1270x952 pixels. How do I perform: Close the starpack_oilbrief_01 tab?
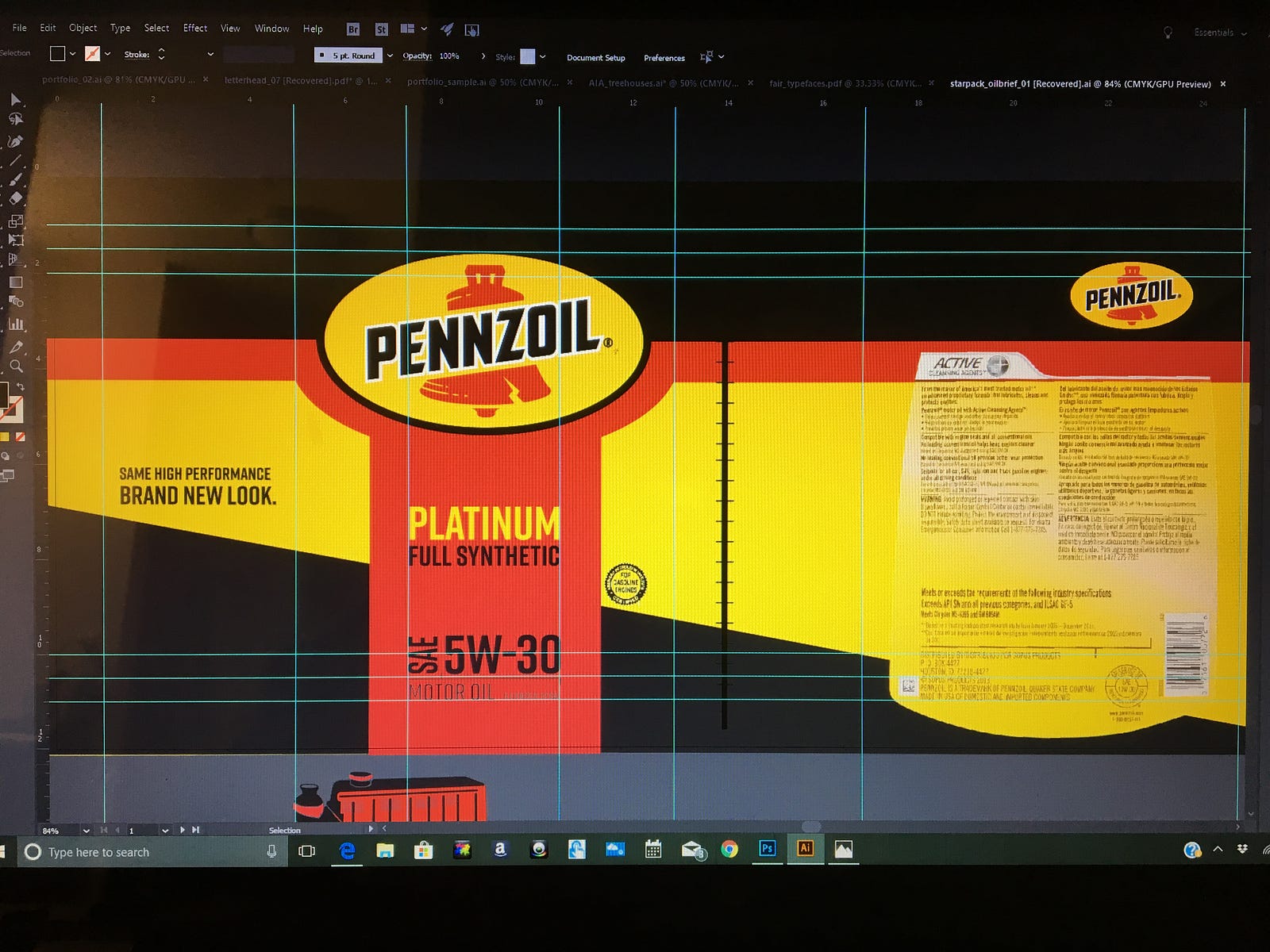(1223, 83)
